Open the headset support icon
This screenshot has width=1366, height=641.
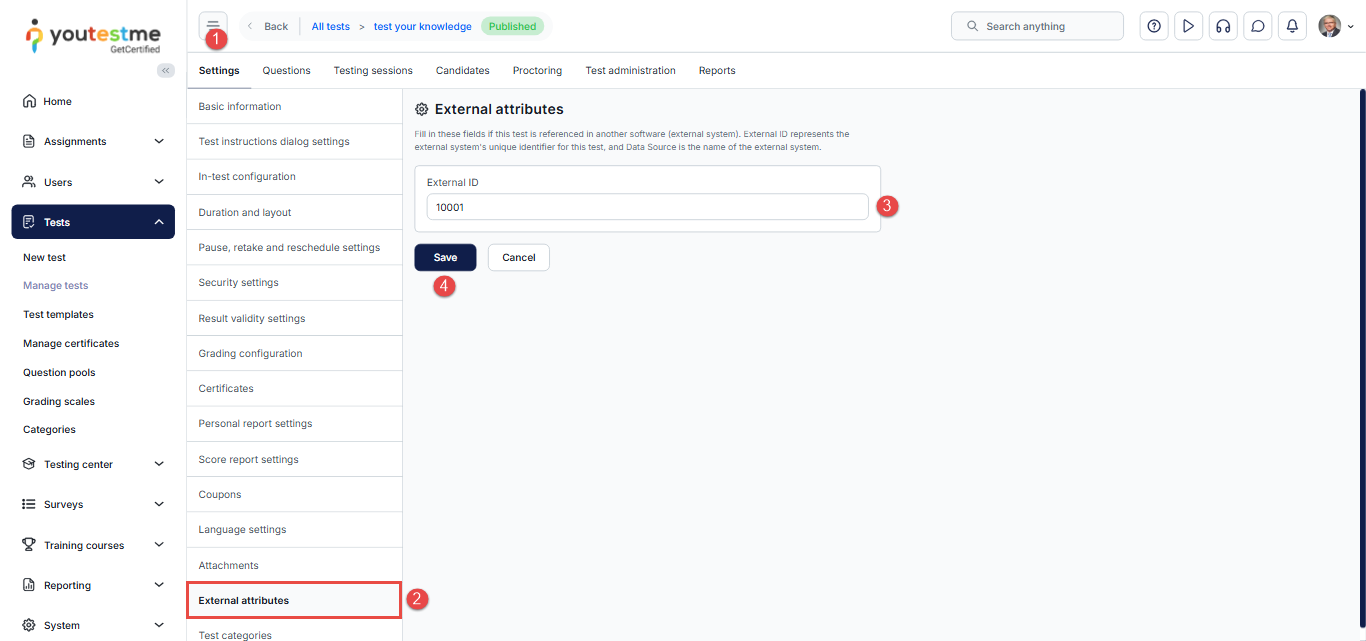tap(1222, 26)
